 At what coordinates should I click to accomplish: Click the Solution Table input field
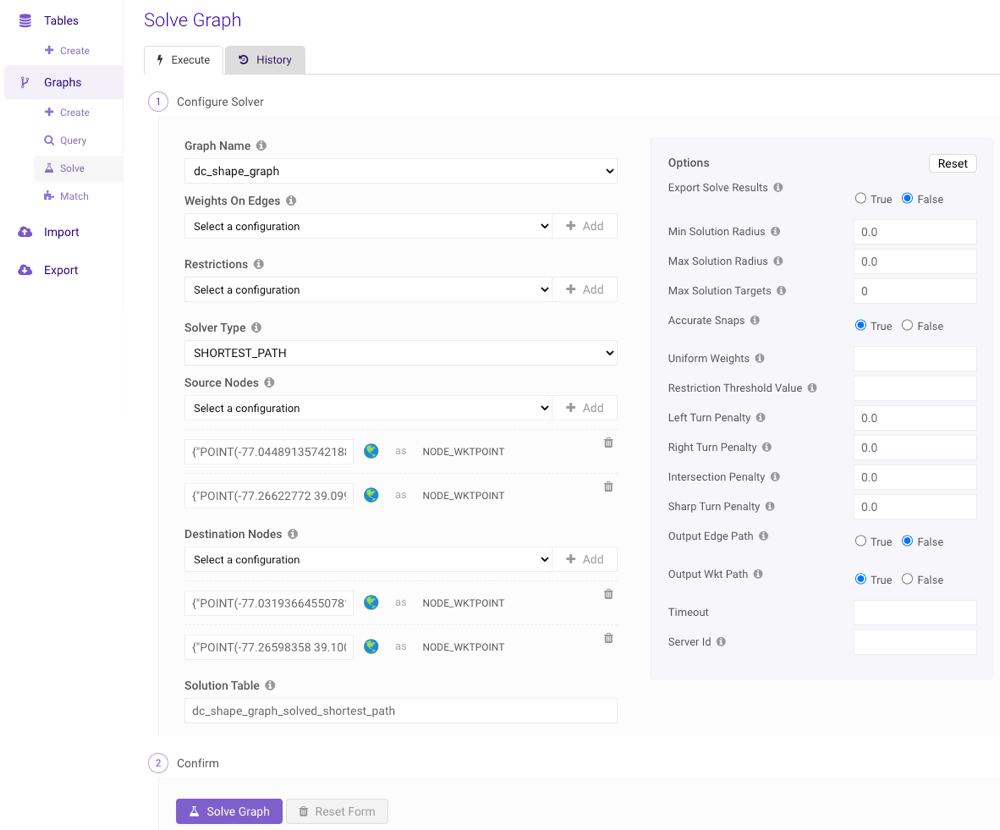[x=400, y=711]
